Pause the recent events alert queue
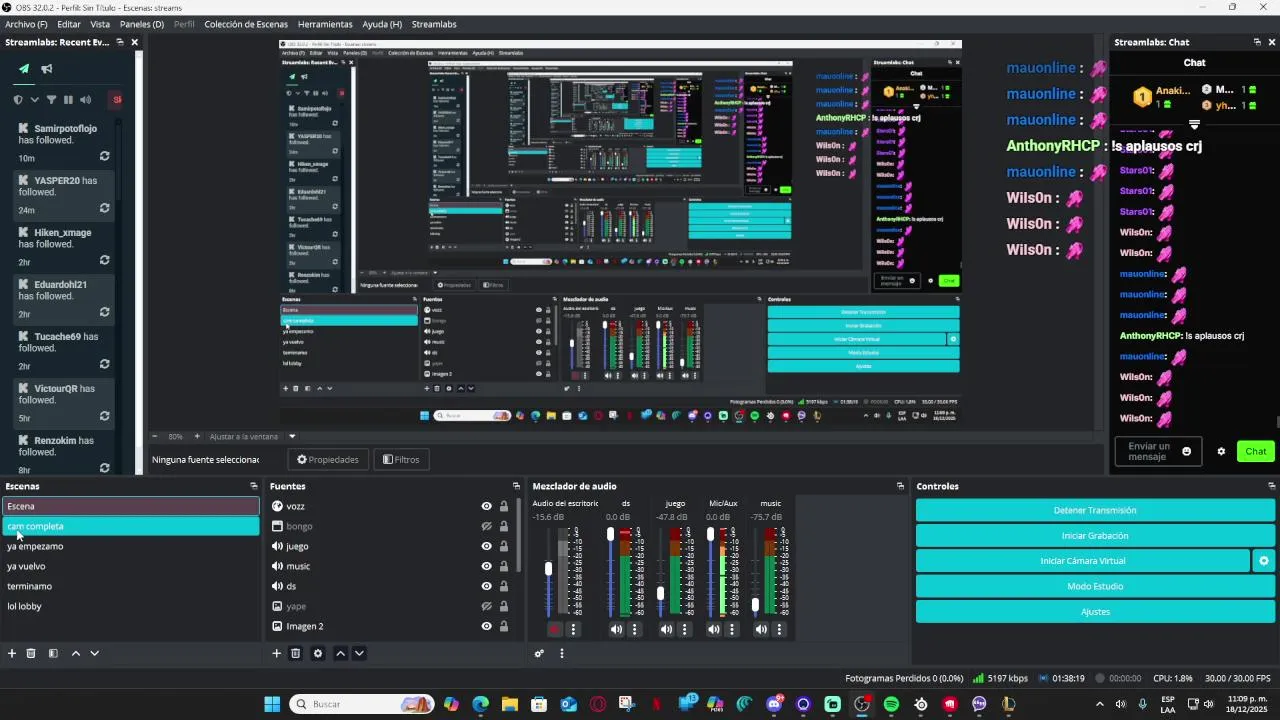The image size is (1280, 720). coord(68,100)
